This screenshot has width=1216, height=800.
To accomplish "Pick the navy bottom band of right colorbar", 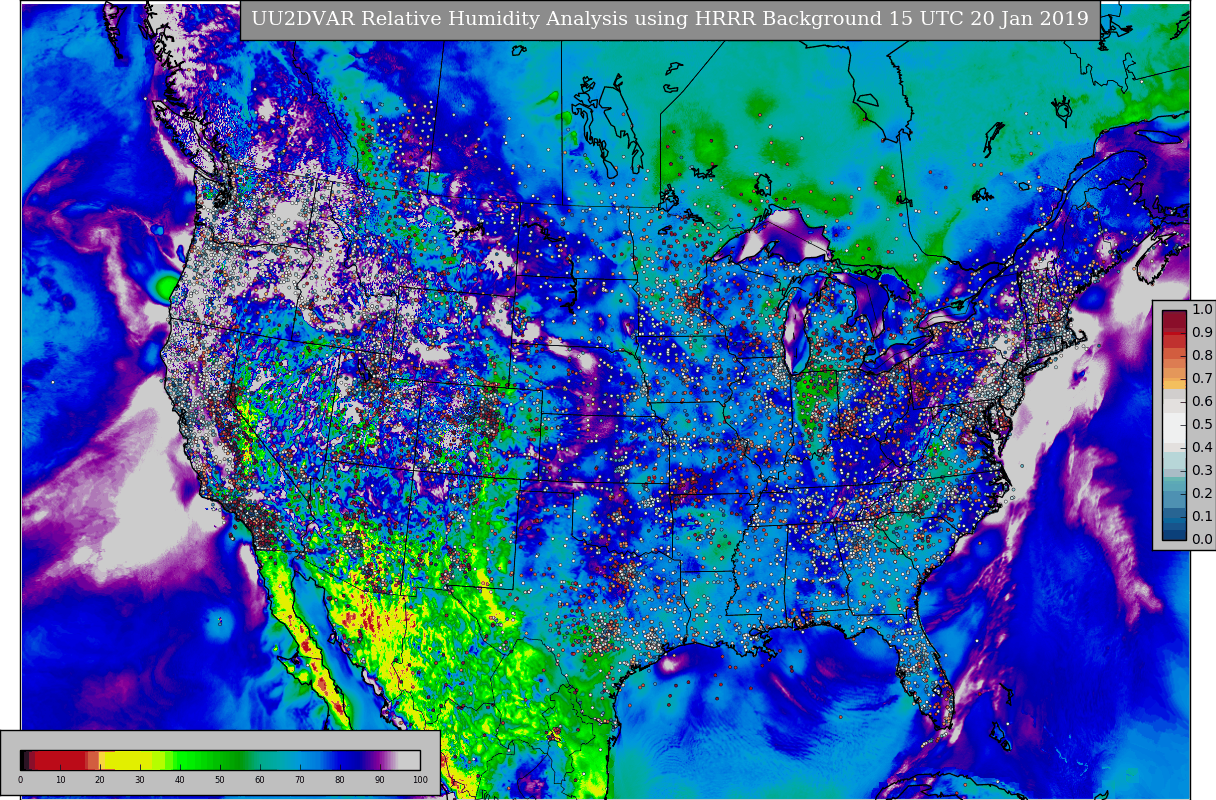I will [x=1174, y=533].
